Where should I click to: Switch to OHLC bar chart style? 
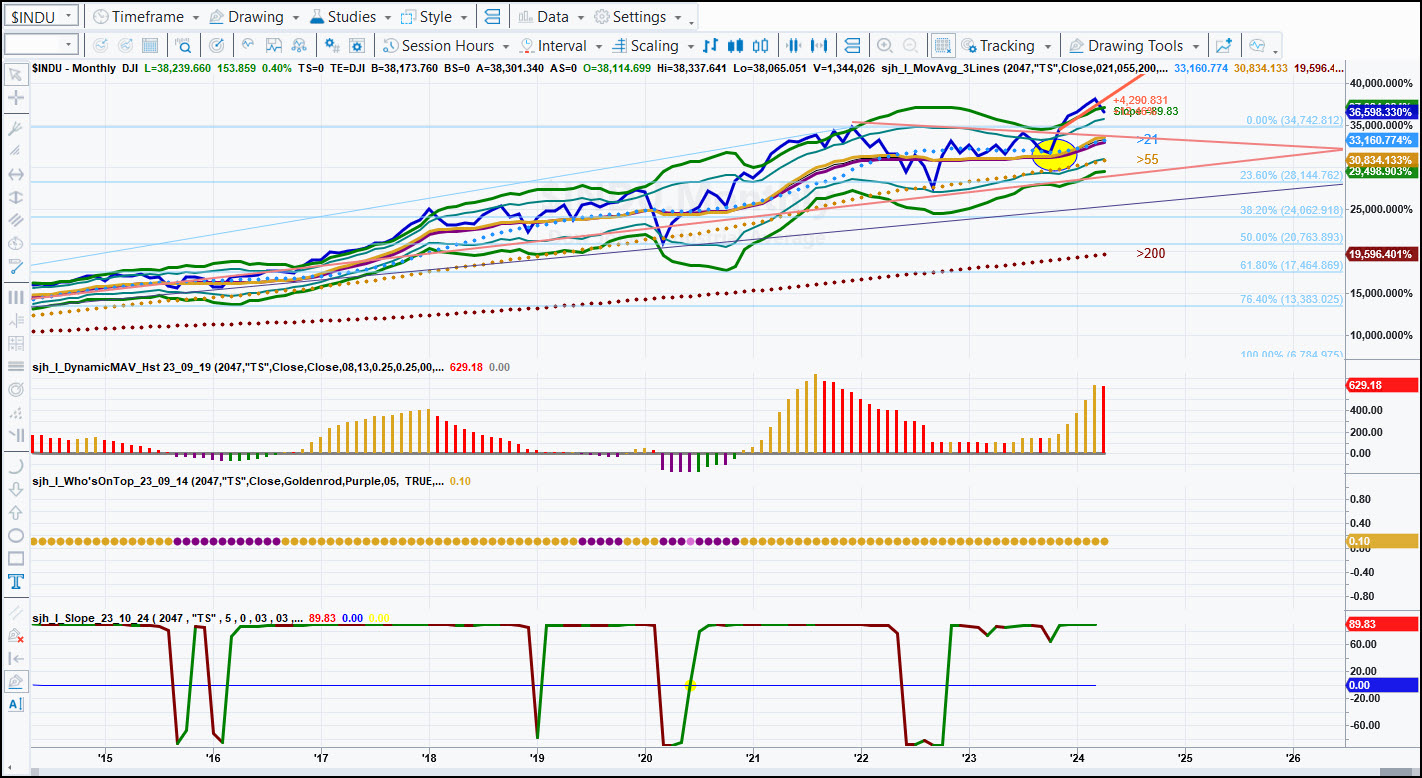point(710,46)
